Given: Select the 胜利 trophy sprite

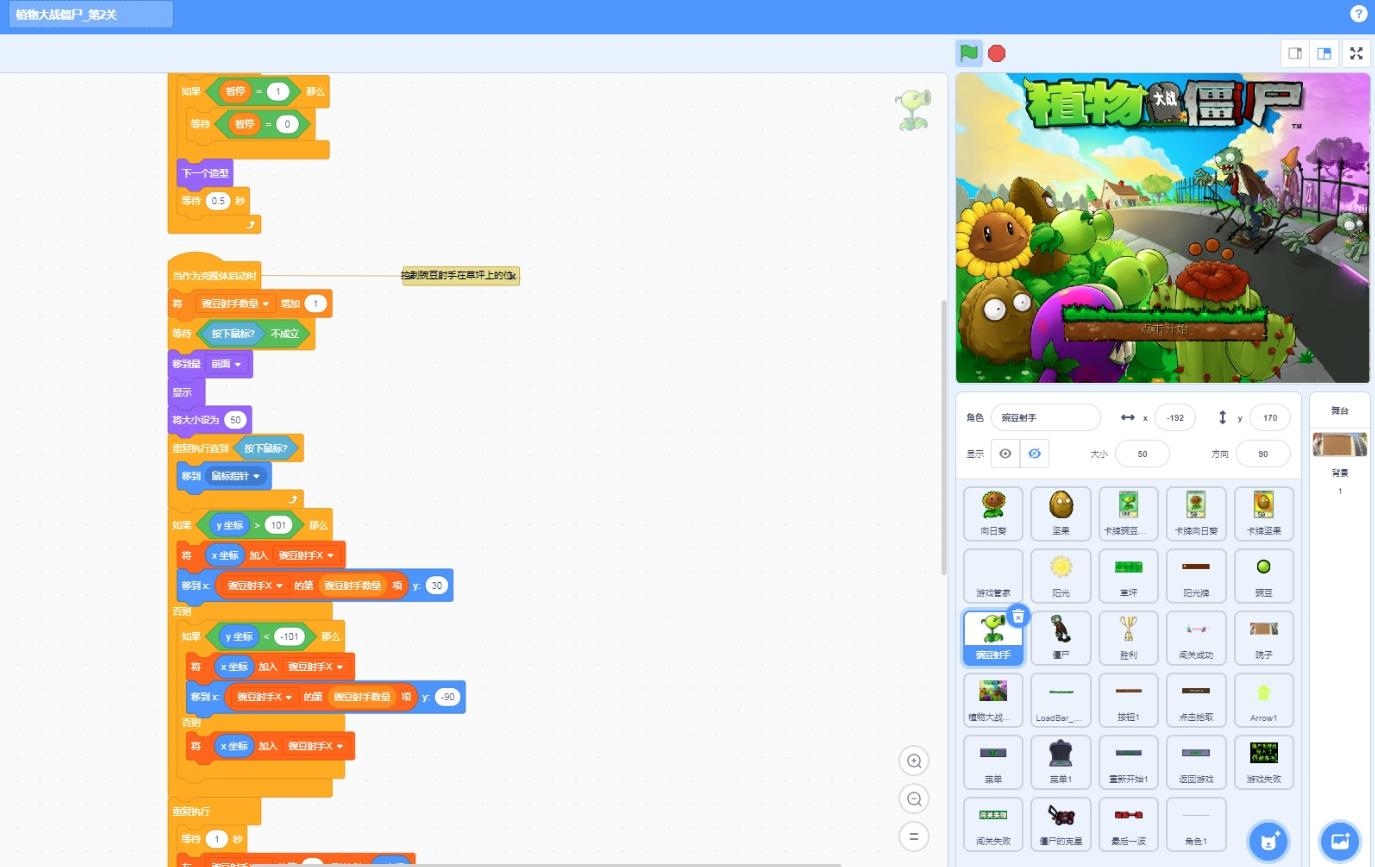Looking at the screenshot, I should (1128, 638).
